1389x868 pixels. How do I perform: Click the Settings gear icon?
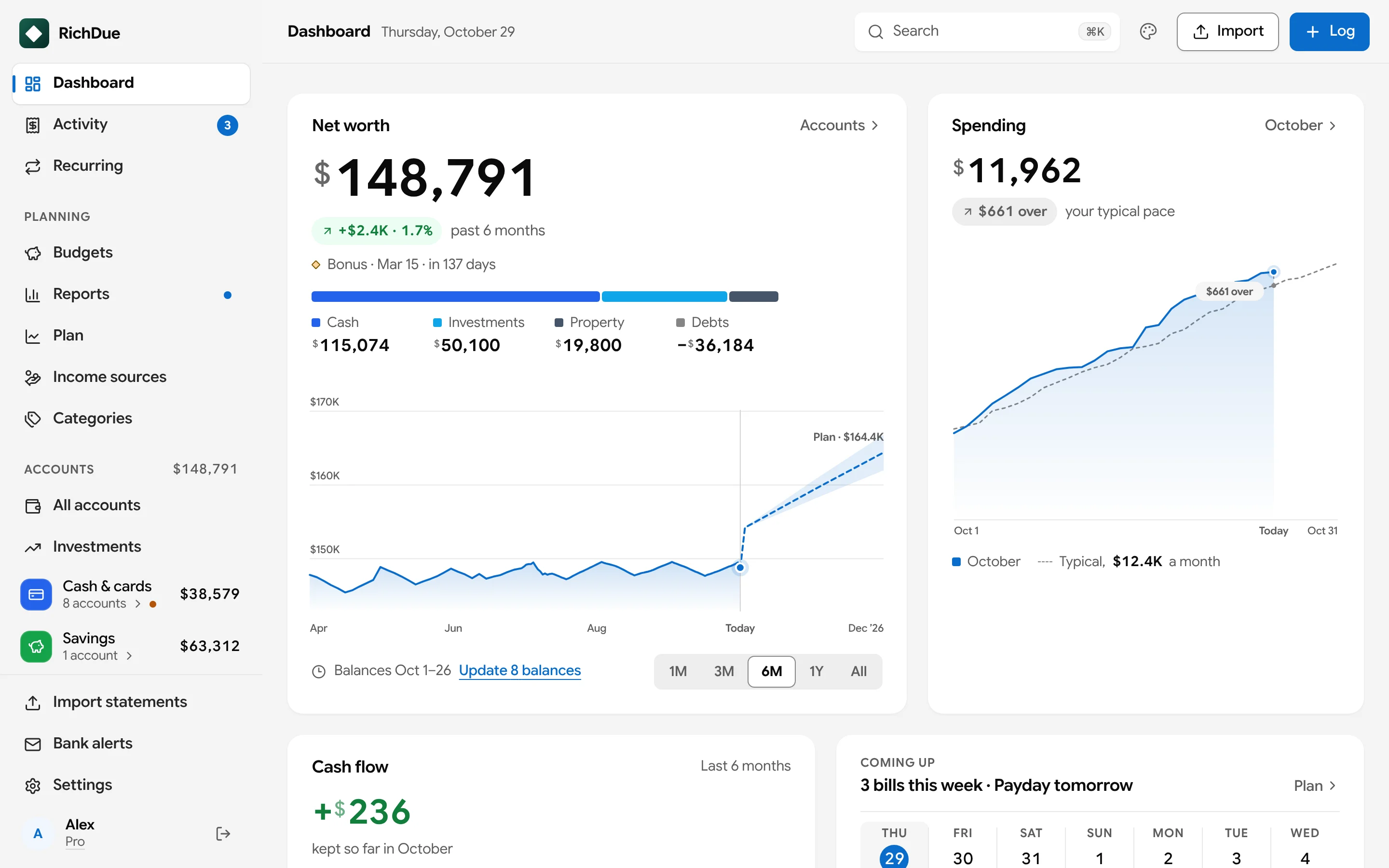point(33,786)
